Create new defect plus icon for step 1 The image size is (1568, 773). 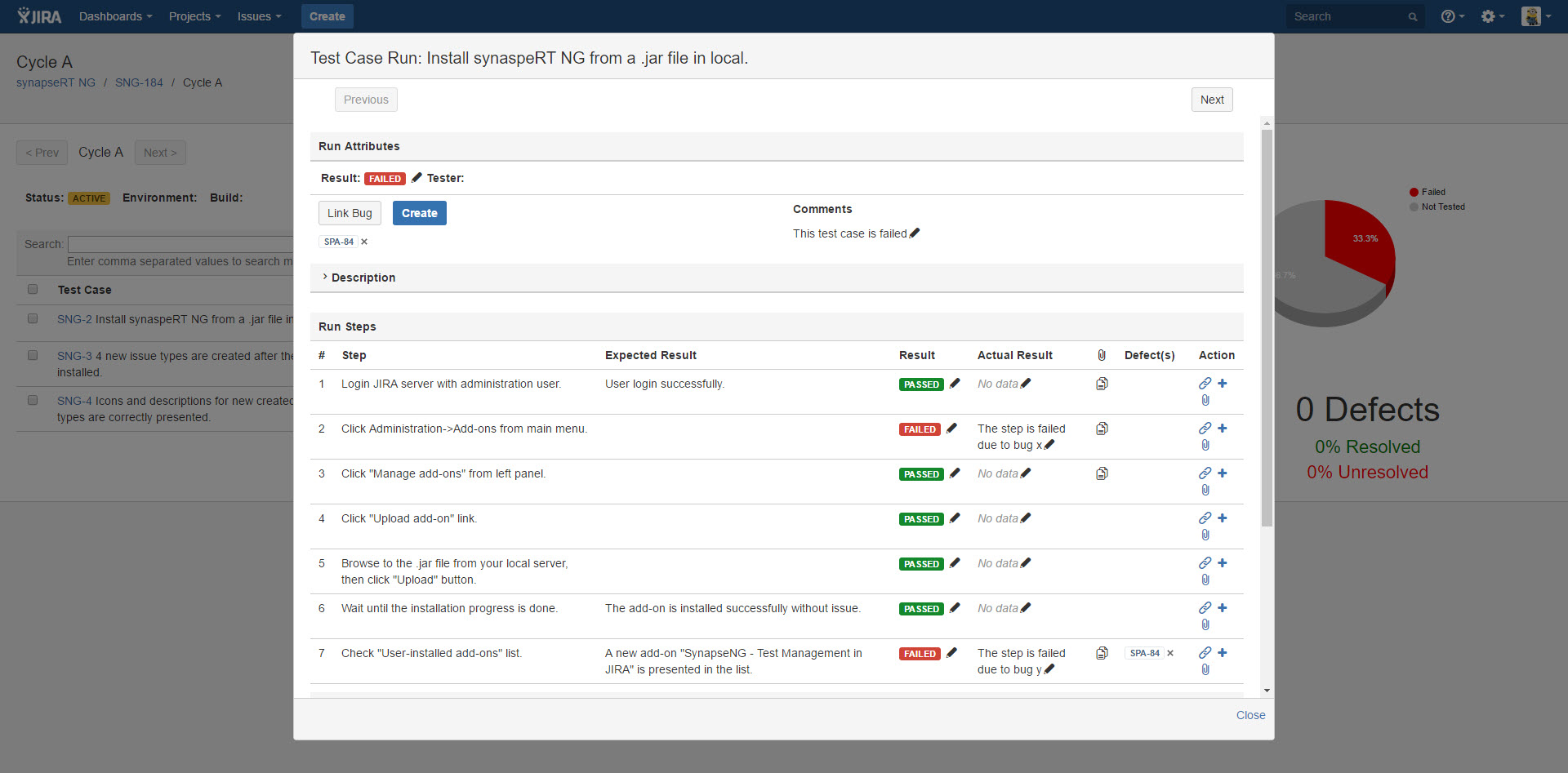pyautogui.click(x=1223, y=383)
